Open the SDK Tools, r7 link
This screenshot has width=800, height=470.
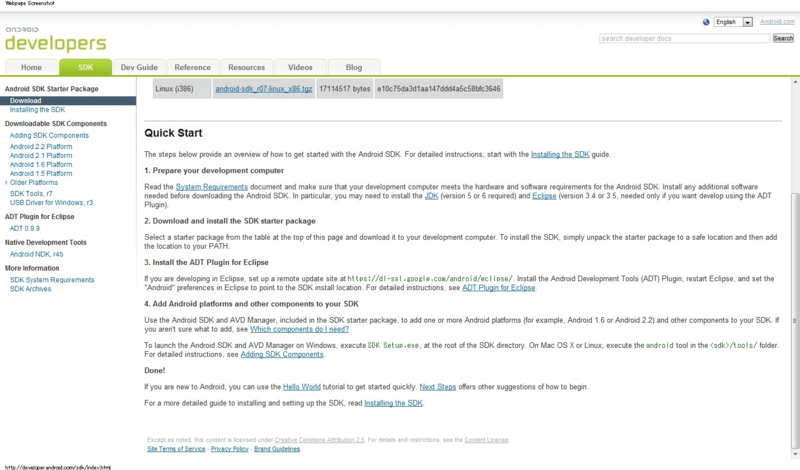coord(31,193)
